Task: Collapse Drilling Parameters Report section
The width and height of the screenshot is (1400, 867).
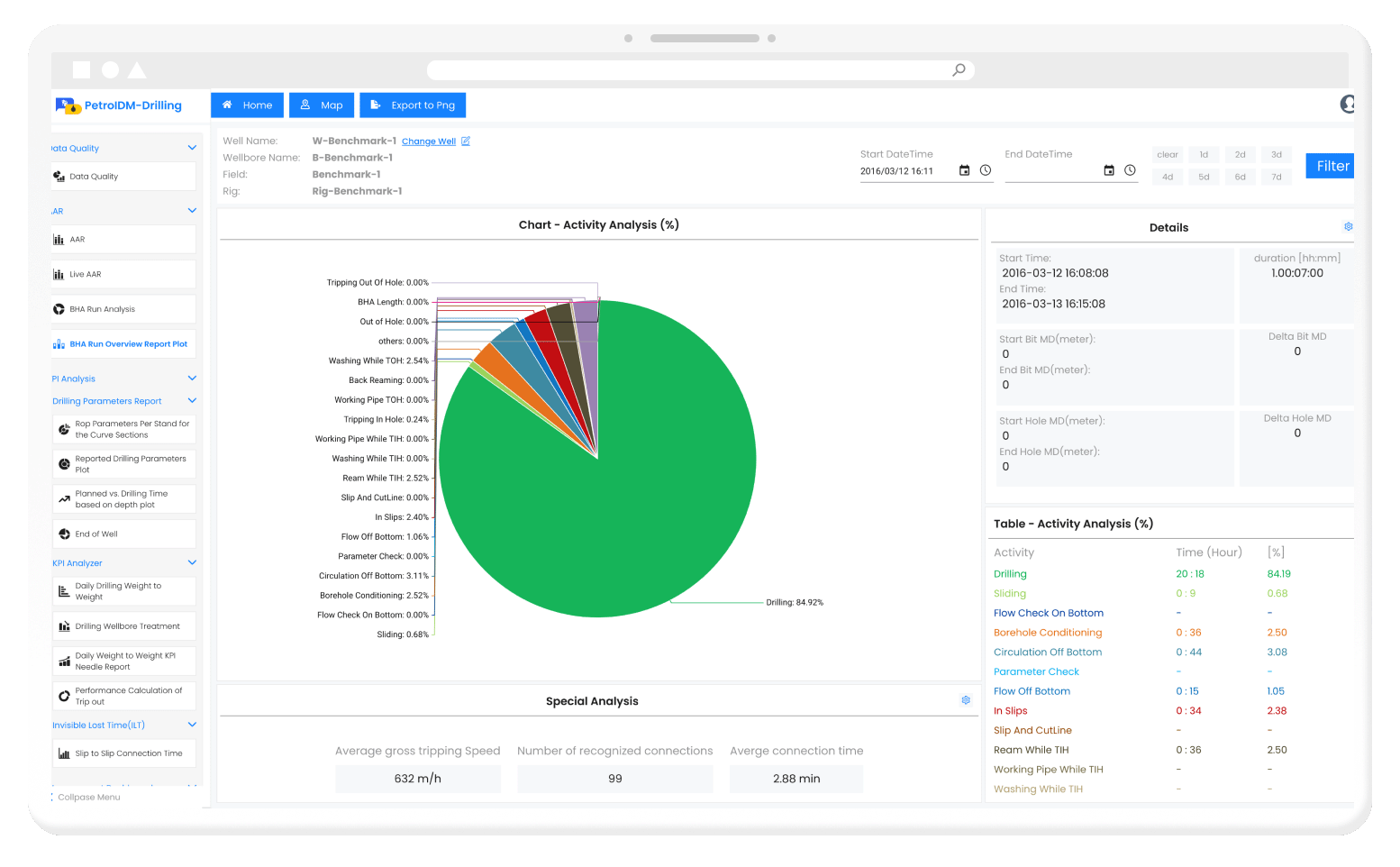Action: tap(192, 401)
